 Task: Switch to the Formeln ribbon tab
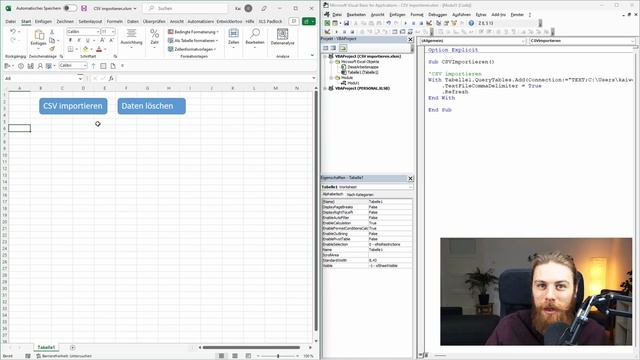coord(115,21)
